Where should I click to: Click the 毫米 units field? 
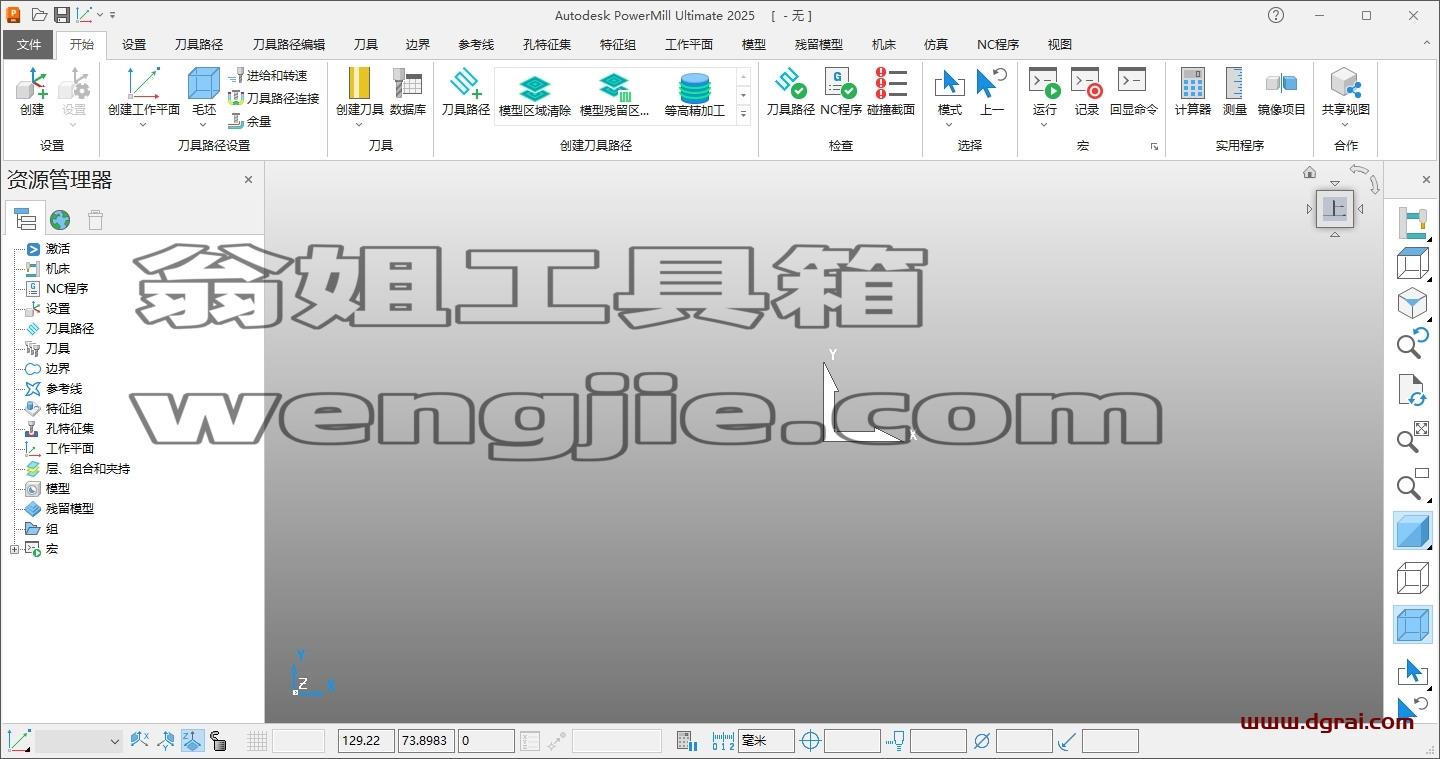coord(766,741)
